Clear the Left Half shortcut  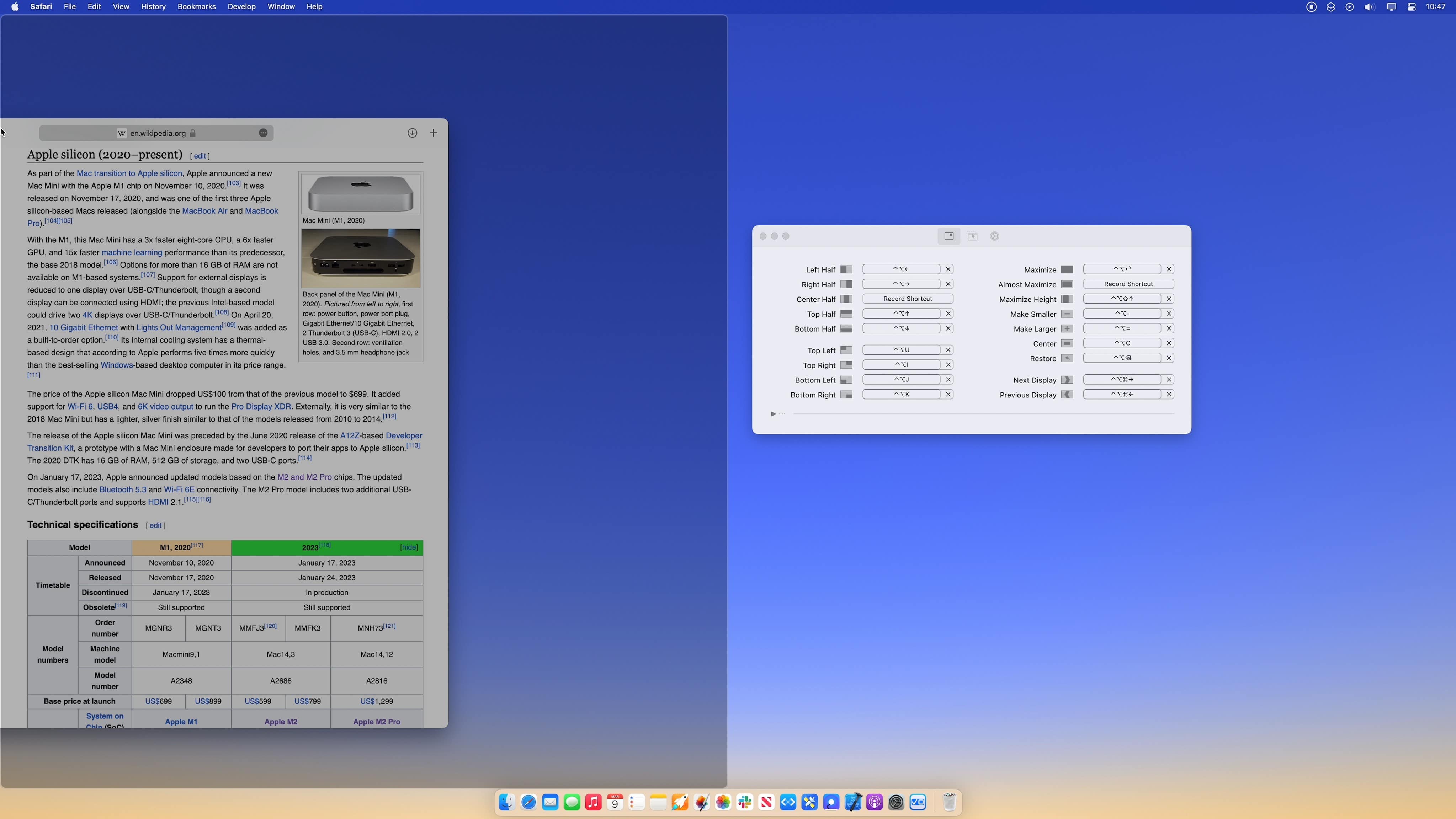point(948,269)
